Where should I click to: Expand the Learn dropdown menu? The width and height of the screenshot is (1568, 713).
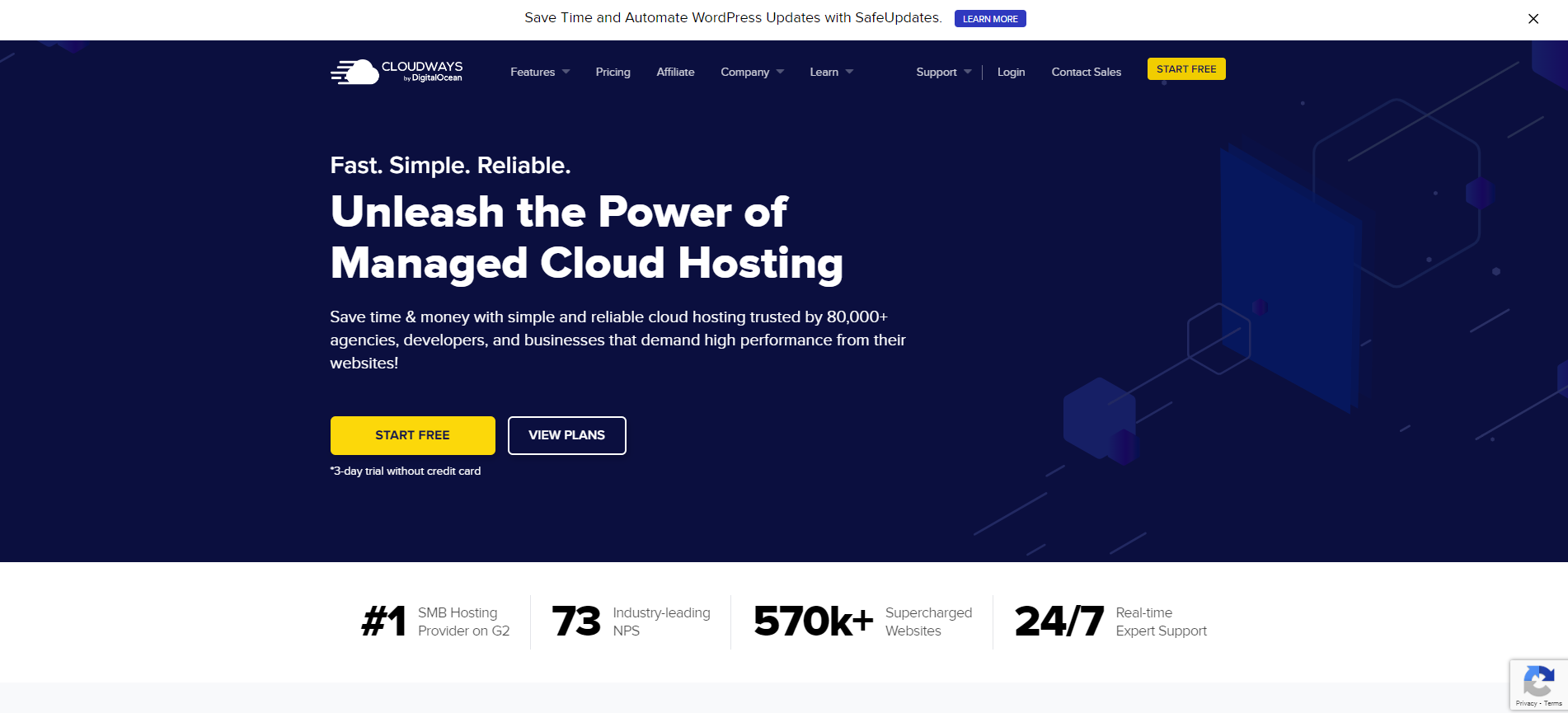[x=831, y=72]
